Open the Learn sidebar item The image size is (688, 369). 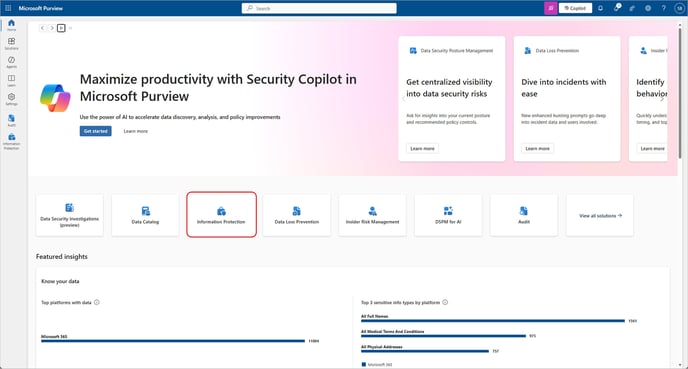[x=11, y=80]
